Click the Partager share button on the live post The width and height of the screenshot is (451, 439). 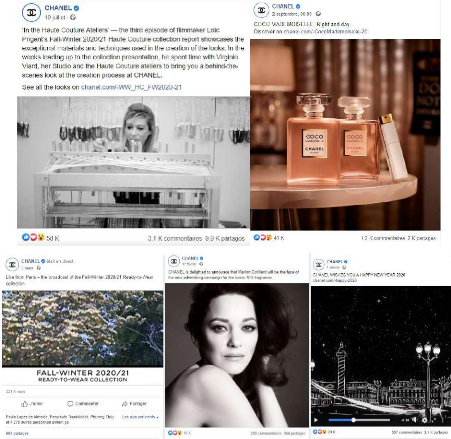[134, 404]
